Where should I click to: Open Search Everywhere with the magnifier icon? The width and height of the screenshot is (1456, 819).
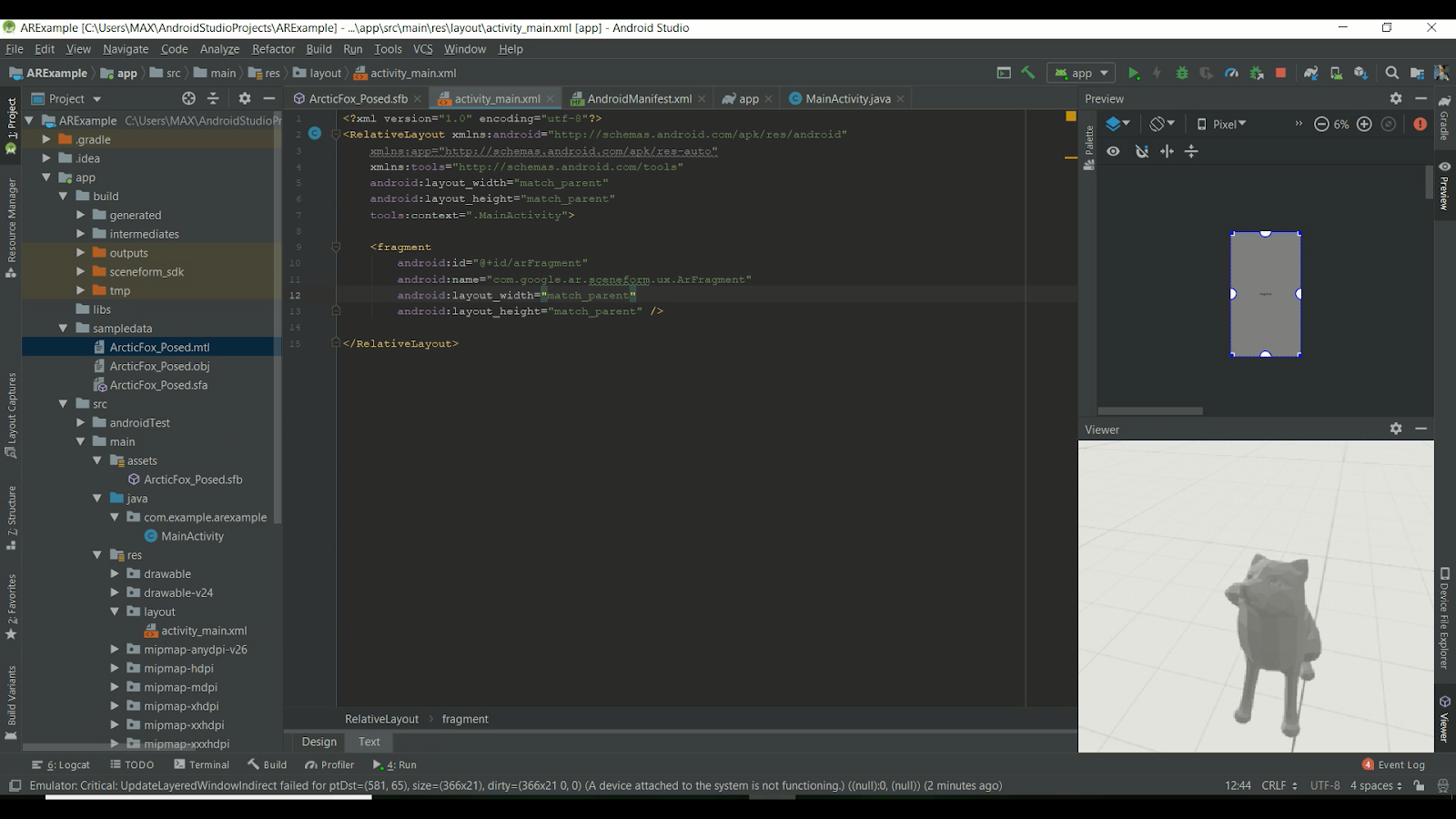(x=1391, y=73)
